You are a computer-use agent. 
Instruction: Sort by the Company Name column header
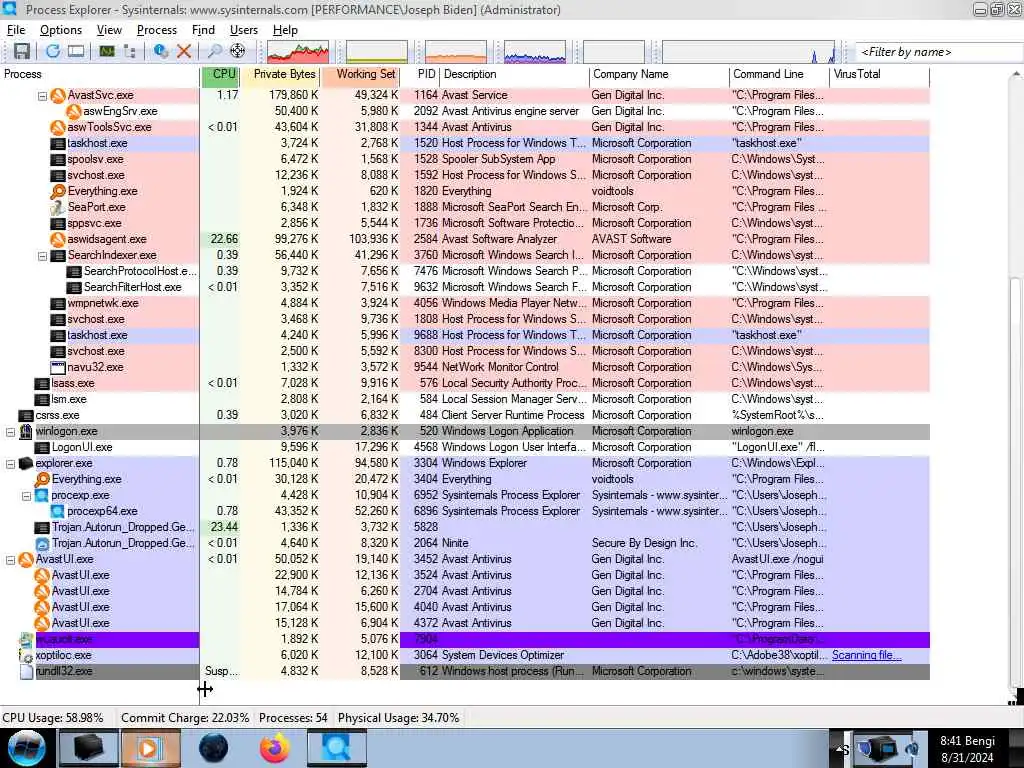pos(659,74)
